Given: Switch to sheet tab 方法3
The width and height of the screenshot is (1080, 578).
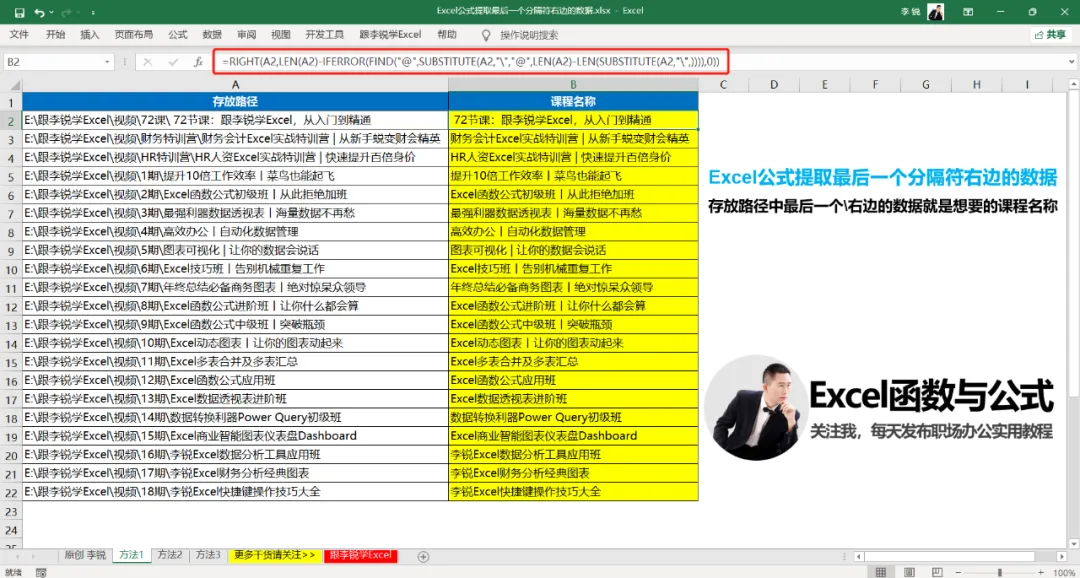Looking at the screenshot, I should (207, 555).
